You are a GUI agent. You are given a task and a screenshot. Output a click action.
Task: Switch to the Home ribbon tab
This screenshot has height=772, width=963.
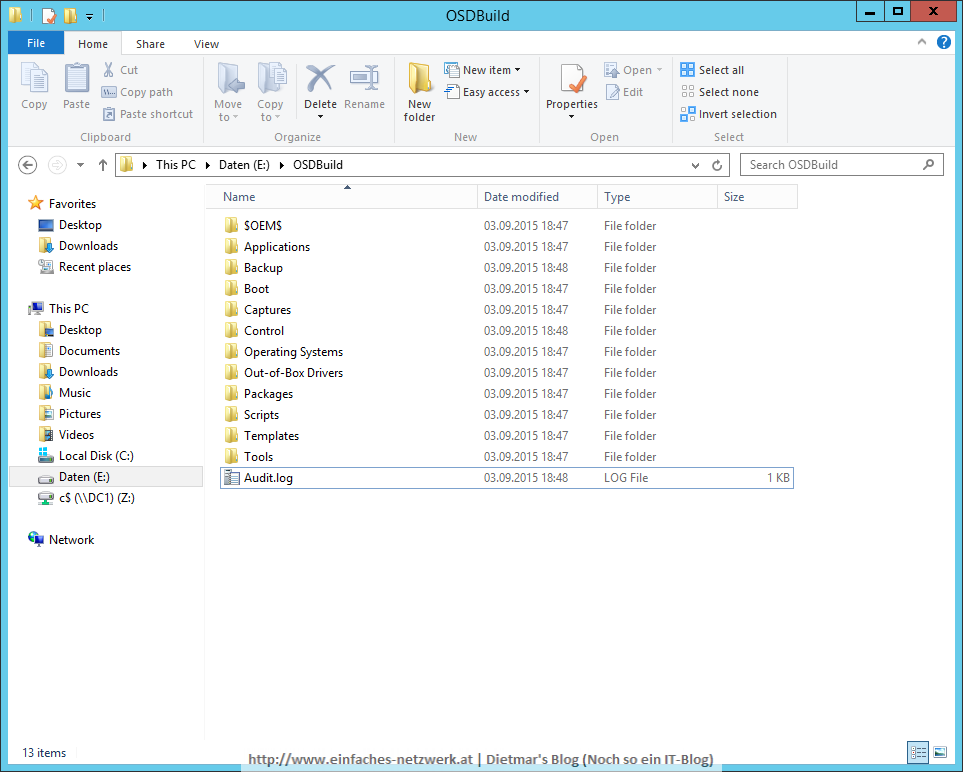[x=93, y=44]
